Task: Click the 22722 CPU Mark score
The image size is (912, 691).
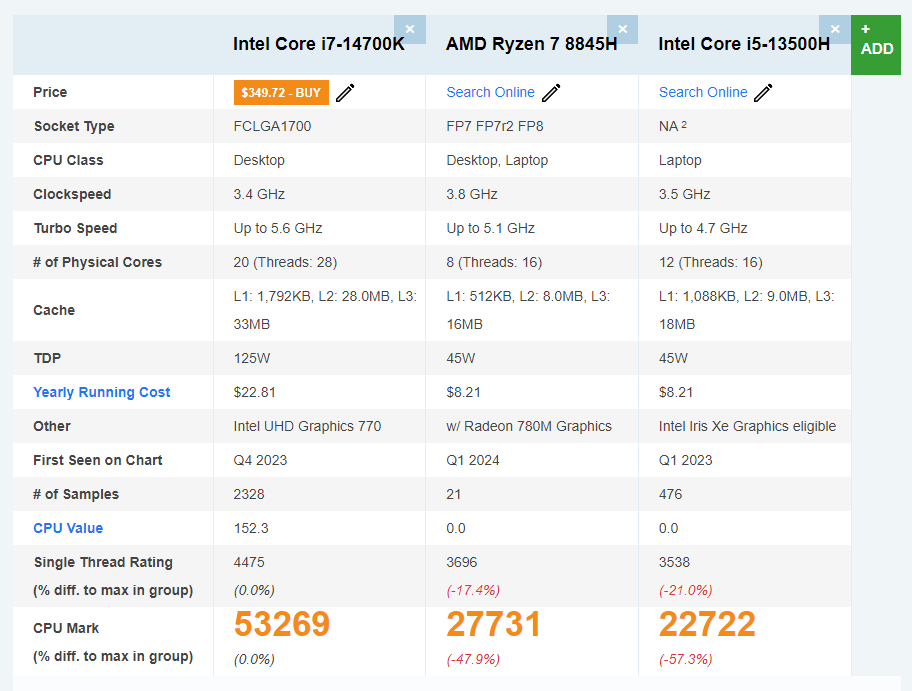Action: [707, 624]
